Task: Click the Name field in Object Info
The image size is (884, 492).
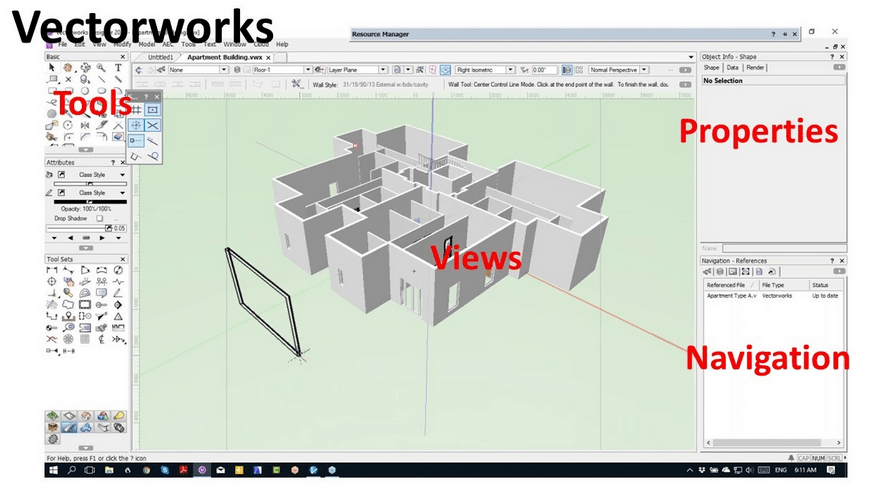Action: point(780,247)
